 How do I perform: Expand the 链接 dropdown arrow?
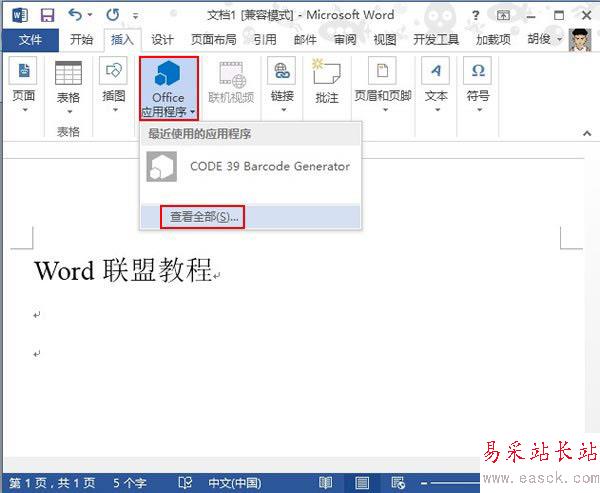pos(284,110)
